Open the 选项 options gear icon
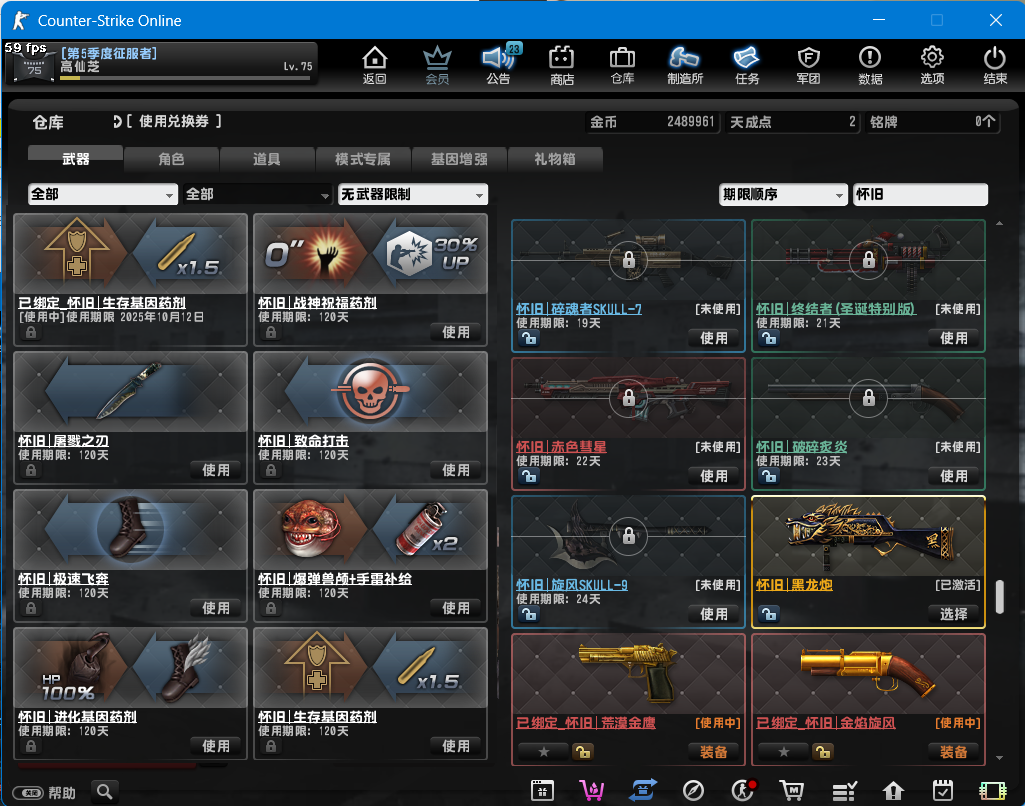 click(932, 65)
